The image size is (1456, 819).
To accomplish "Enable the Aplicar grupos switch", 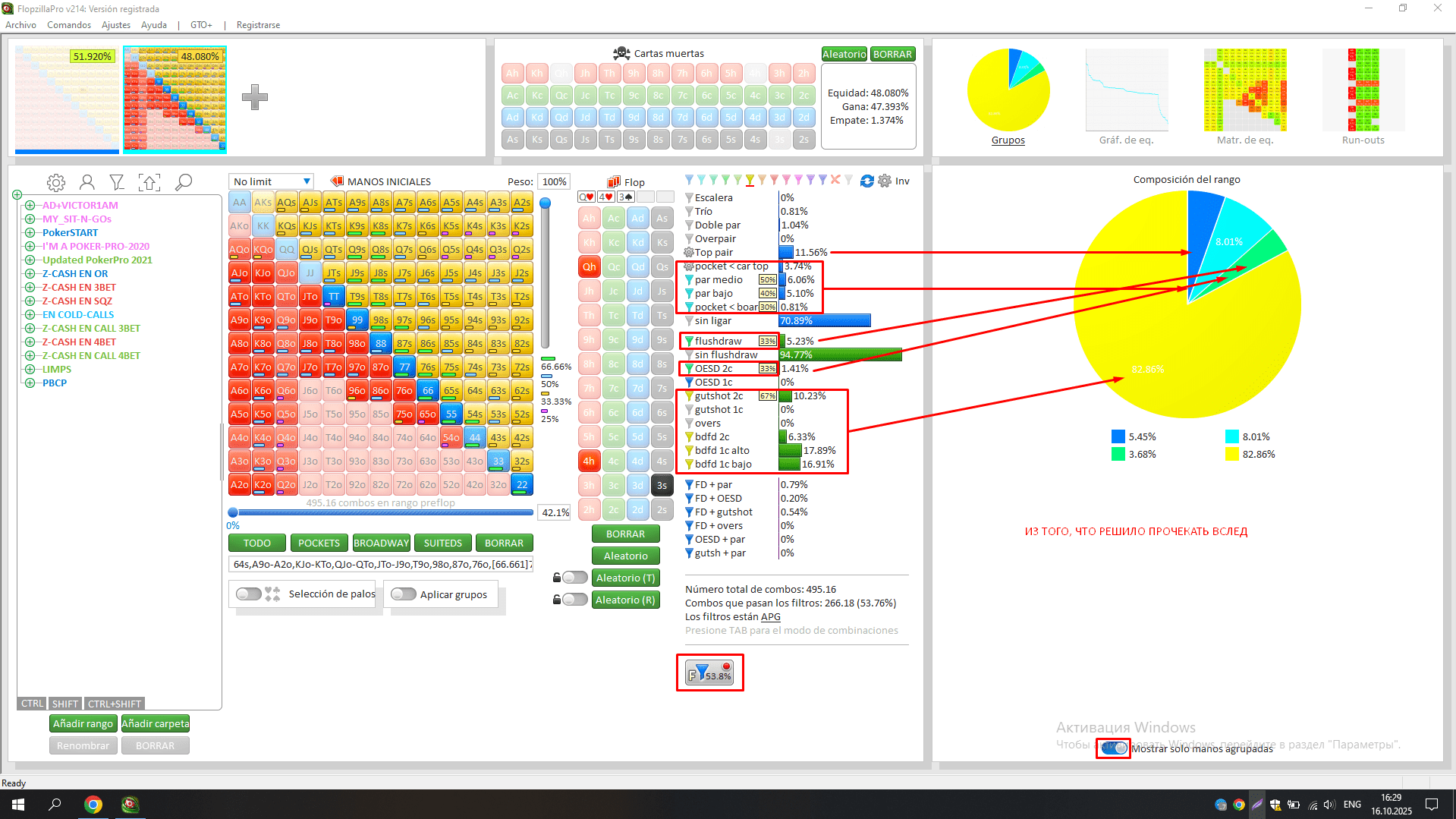I will pos(404,594).
